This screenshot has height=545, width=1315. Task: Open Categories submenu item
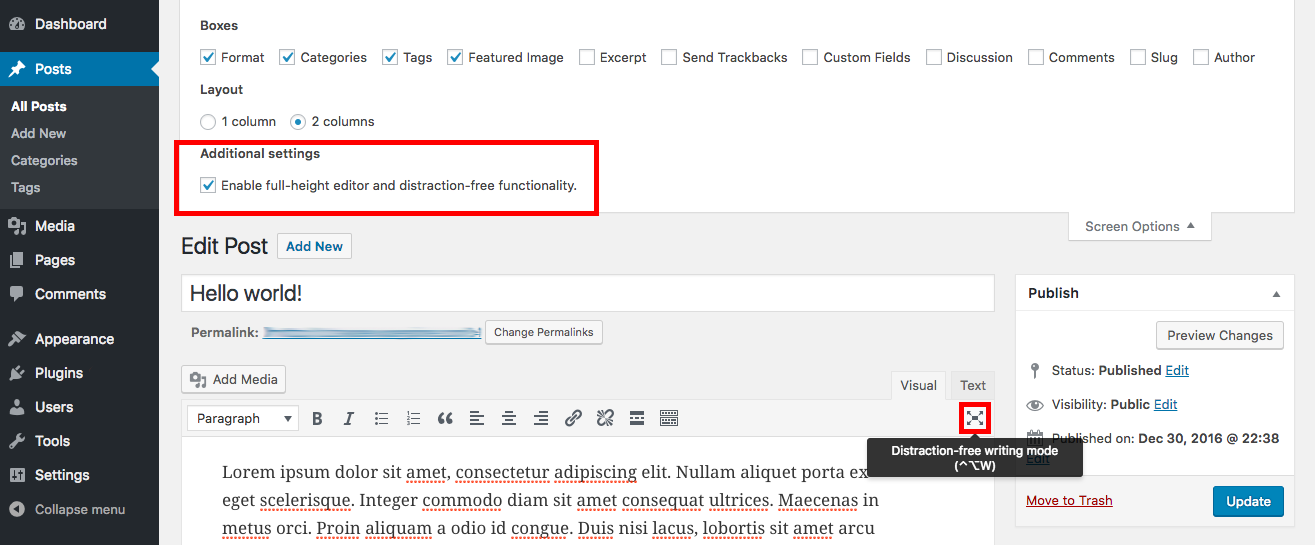pos(44,160)
